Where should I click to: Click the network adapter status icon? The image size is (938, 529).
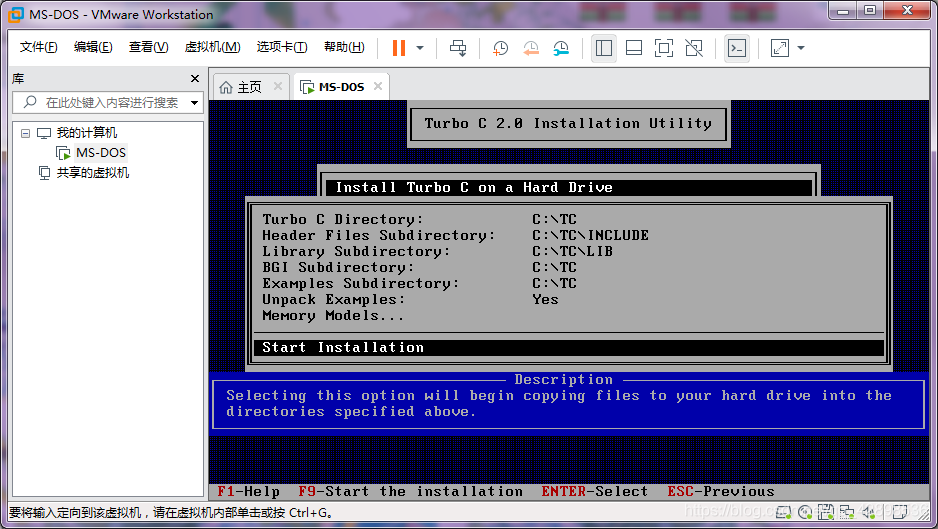pyautogui.click(x=847, y=512)
